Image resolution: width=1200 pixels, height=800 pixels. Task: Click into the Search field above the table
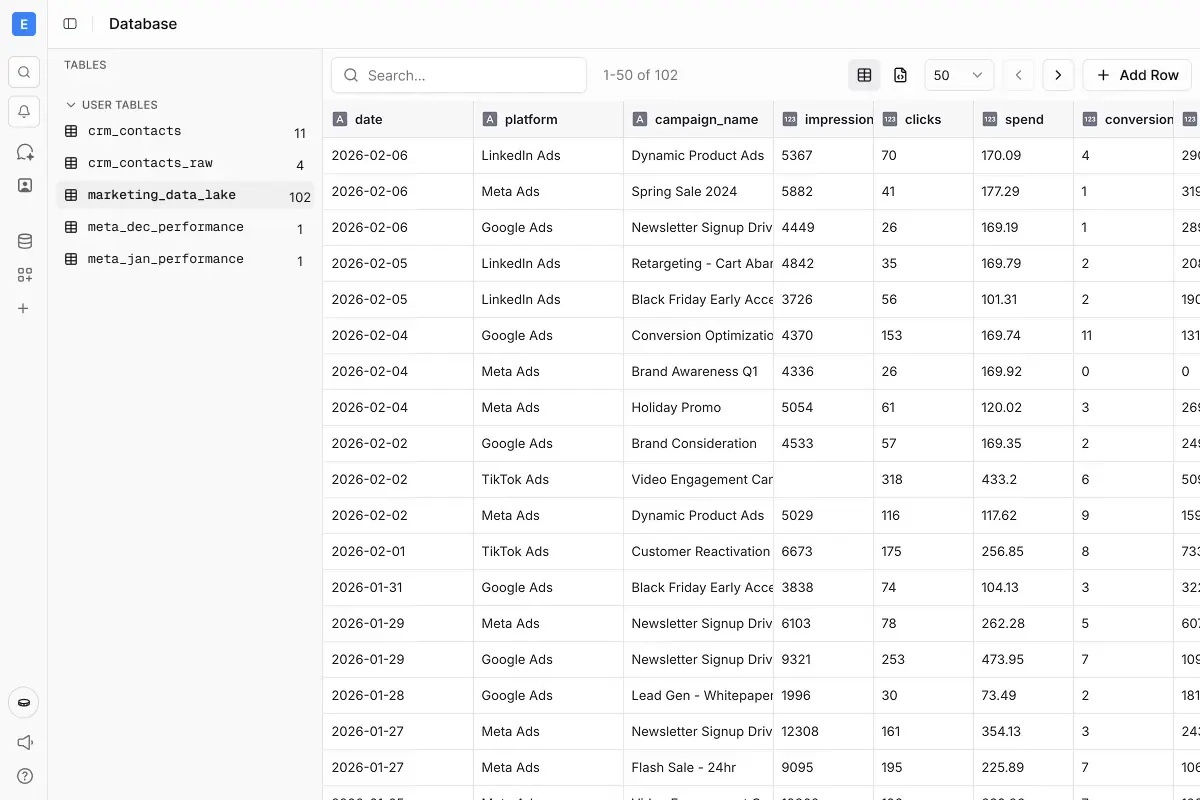coord(458,75)
